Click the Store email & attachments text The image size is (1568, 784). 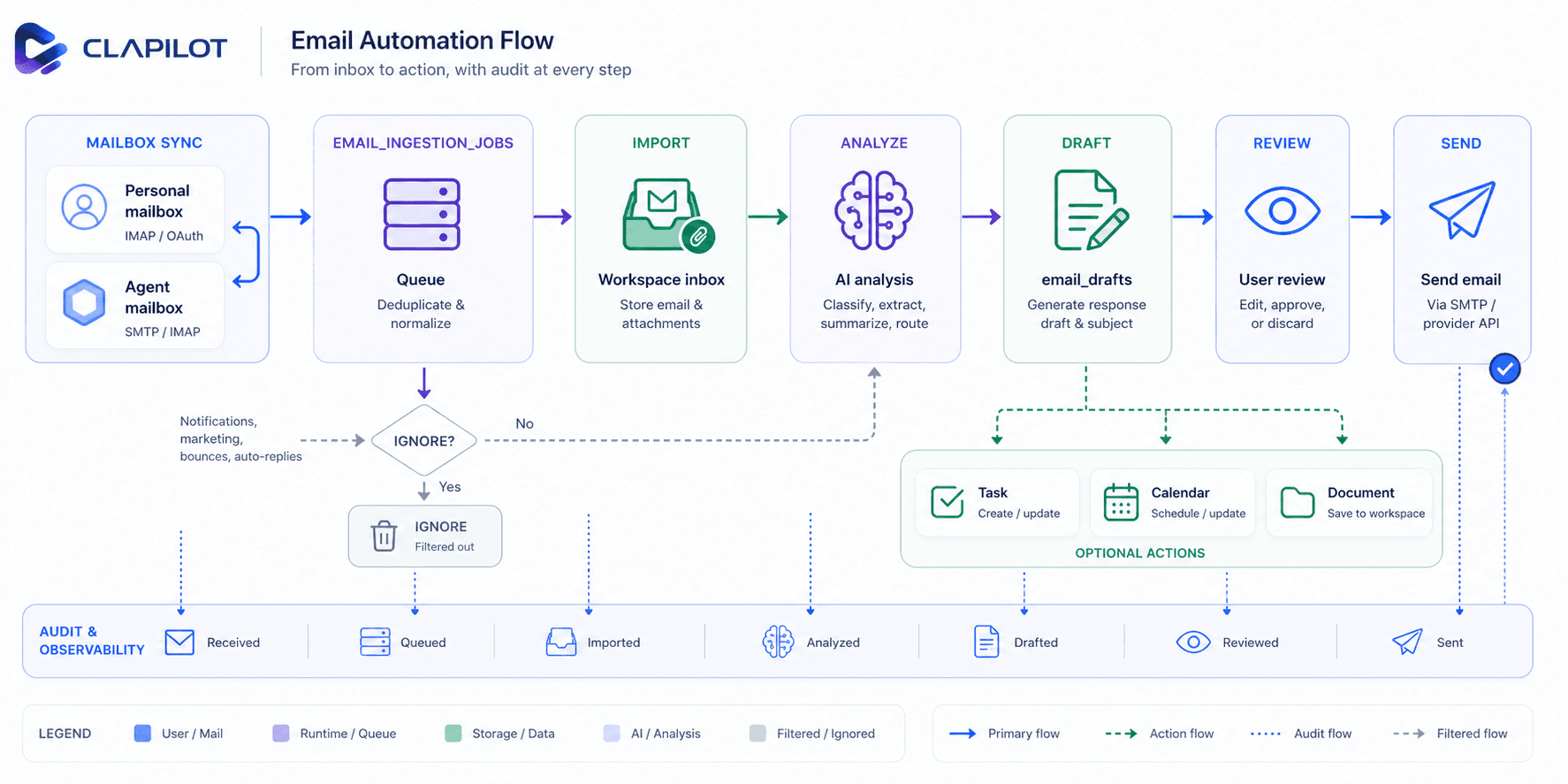(661, 314)
